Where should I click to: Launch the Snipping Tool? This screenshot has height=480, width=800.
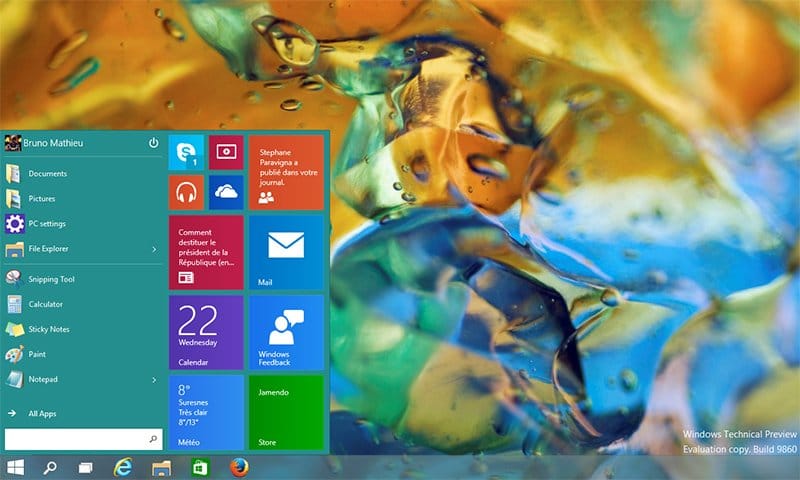83,279
